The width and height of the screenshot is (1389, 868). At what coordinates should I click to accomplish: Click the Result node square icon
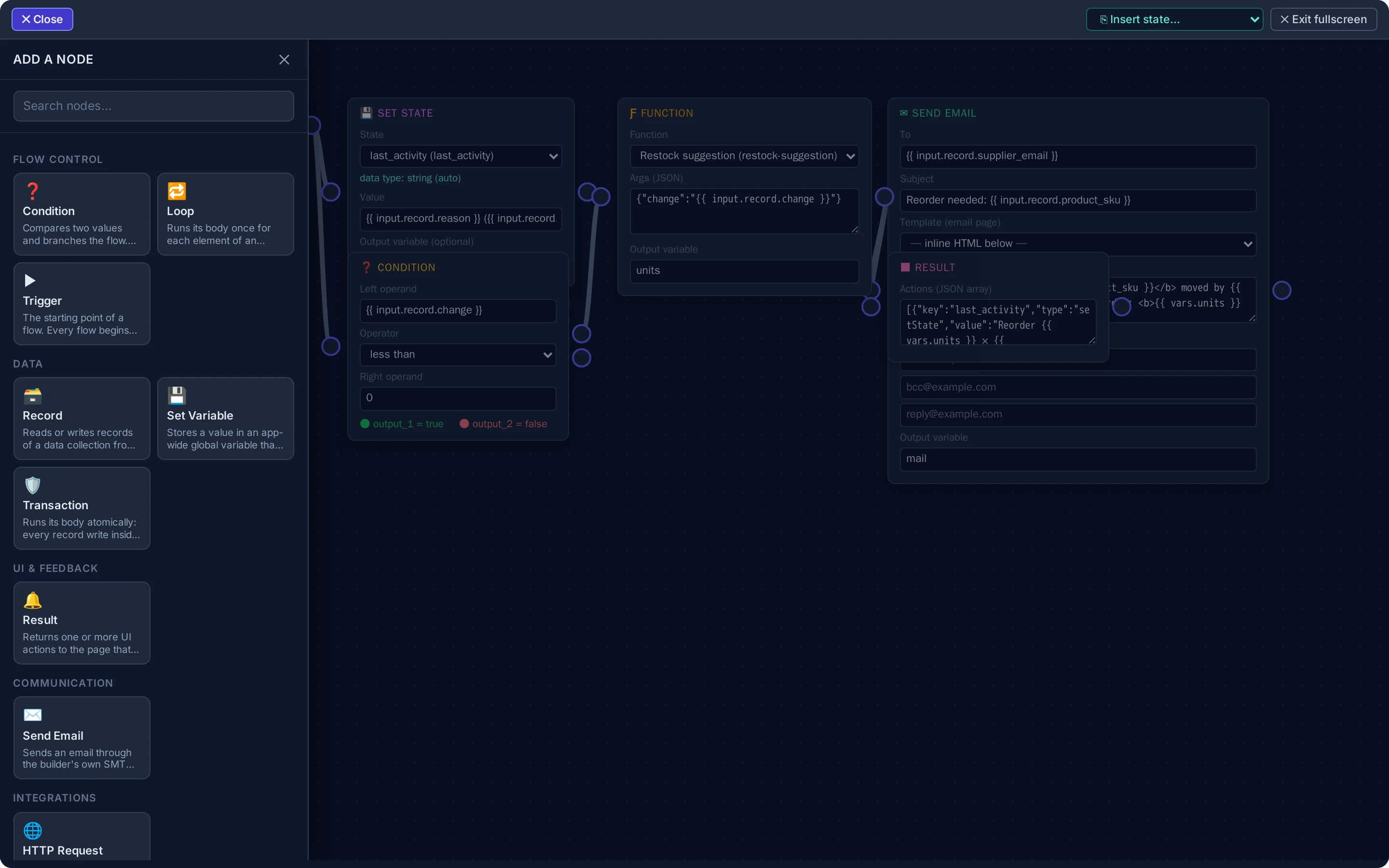click(x=905, y=268)
